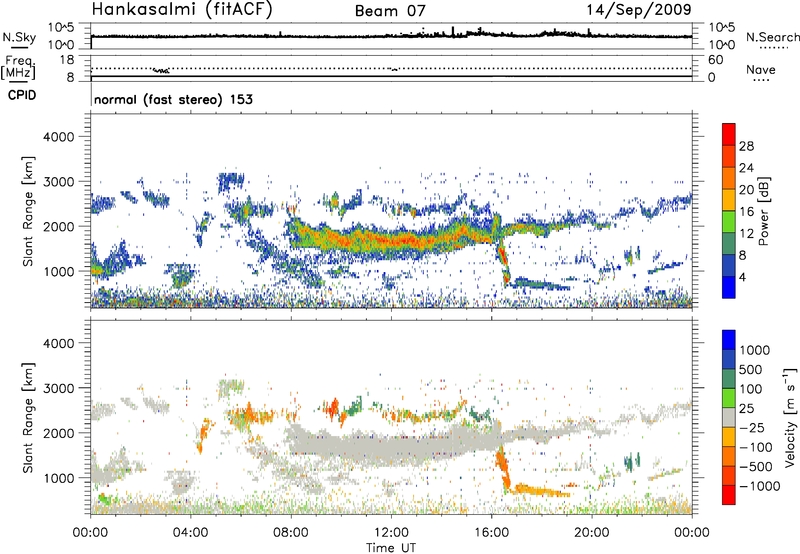
Task: Select the 'Freq. [MHz]' label
Action: click(19, 67)
